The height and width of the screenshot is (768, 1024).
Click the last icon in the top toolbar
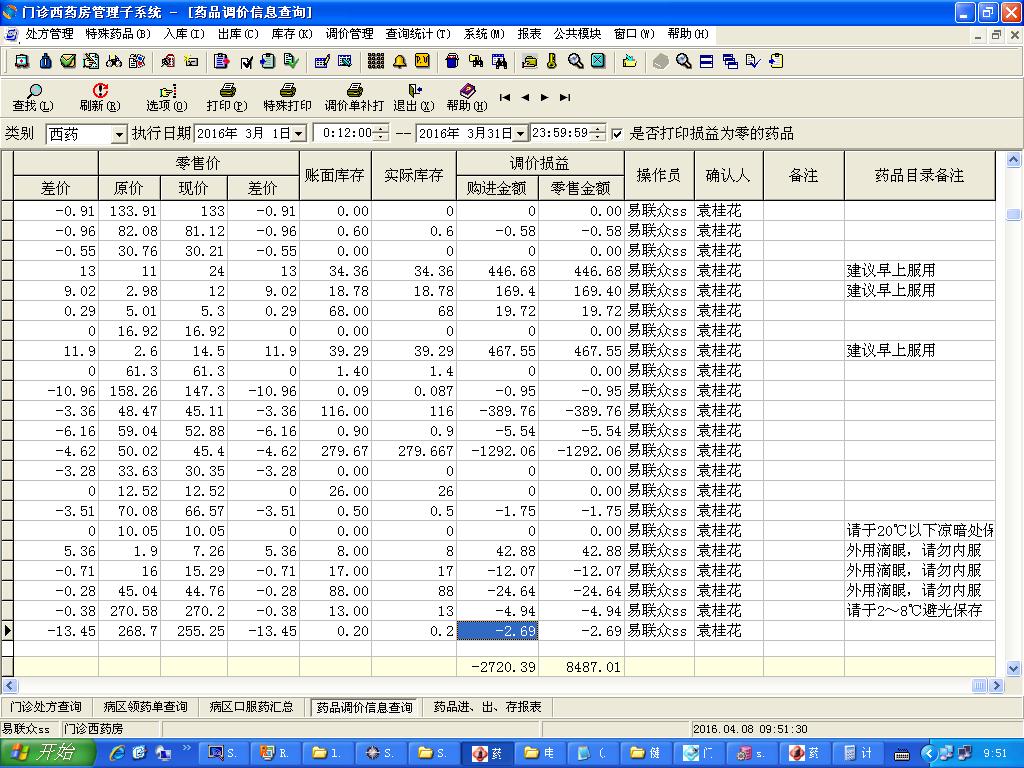coord(776,61)
